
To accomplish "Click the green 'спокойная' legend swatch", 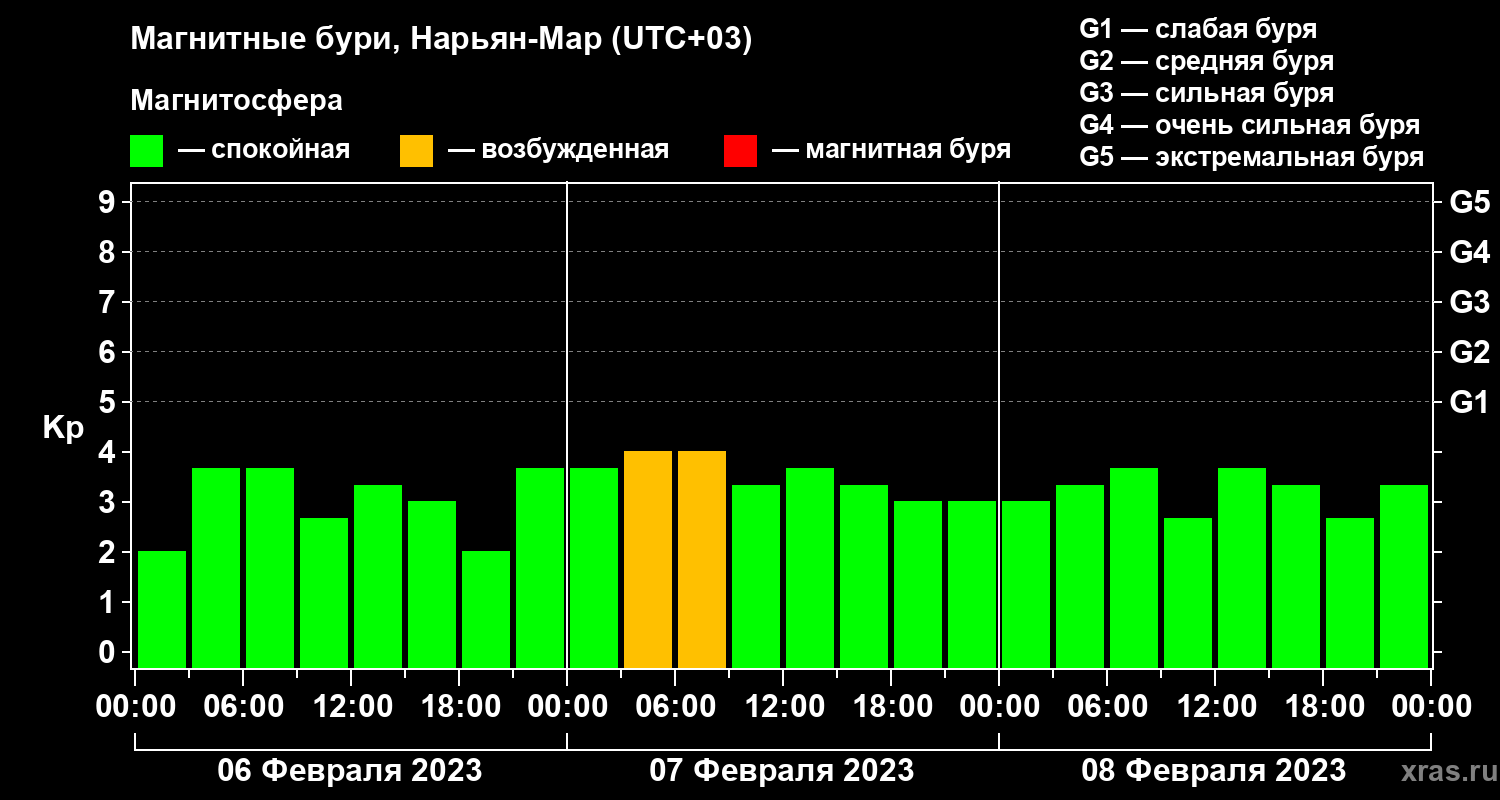I will coord(146,151).
